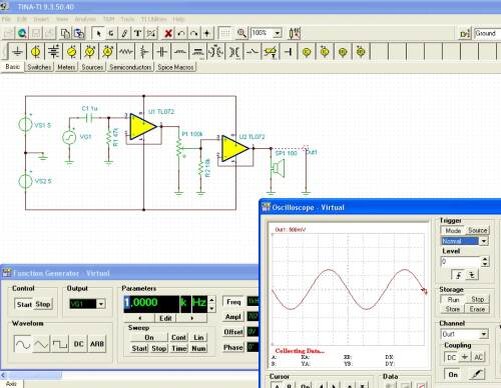Set coupling to AC
Image resolution: width=501 pixels, height=388 pixels.
[x=478, y=357]
